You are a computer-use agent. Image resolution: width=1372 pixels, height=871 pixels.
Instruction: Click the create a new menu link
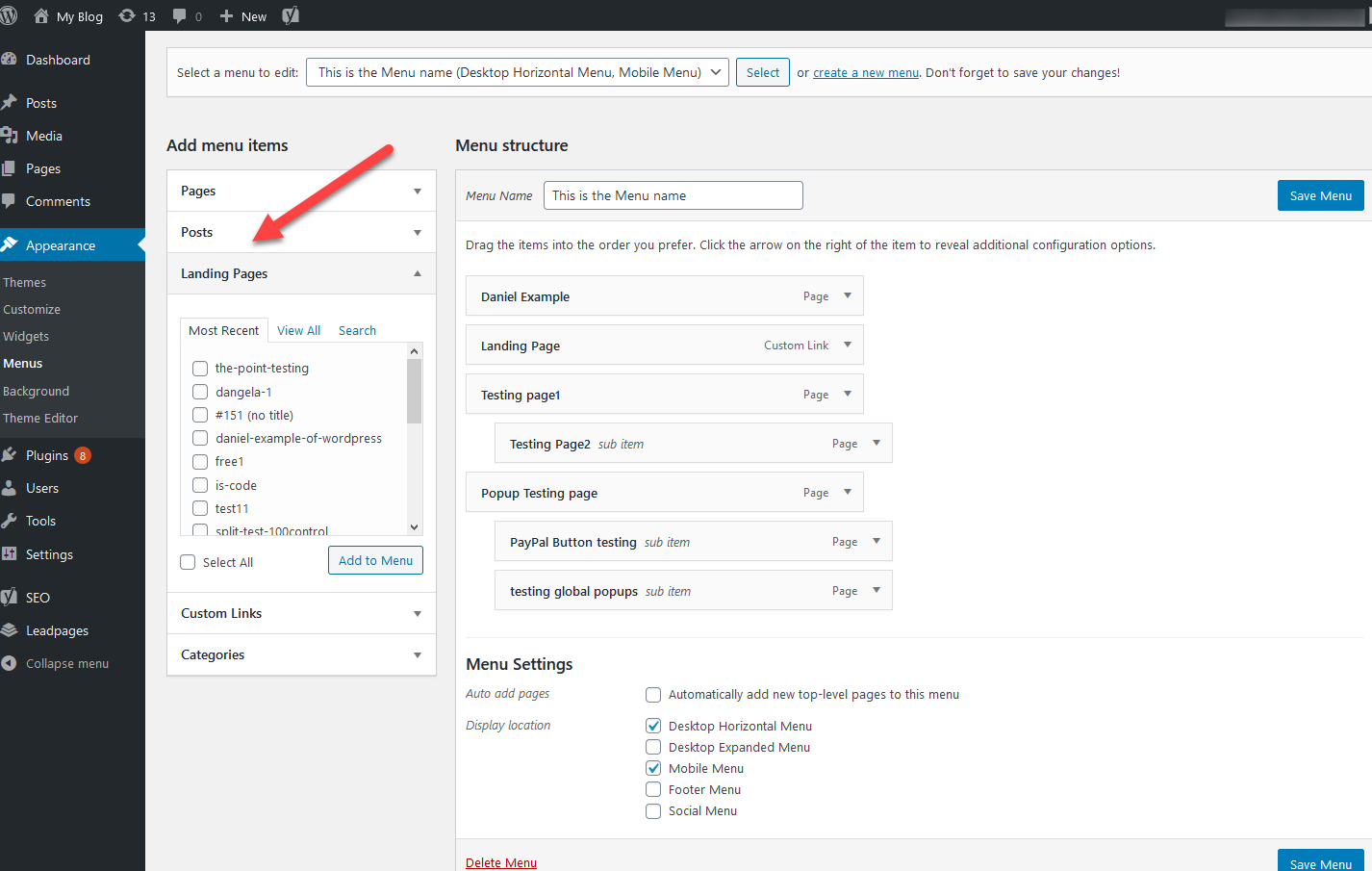[866, 72]
